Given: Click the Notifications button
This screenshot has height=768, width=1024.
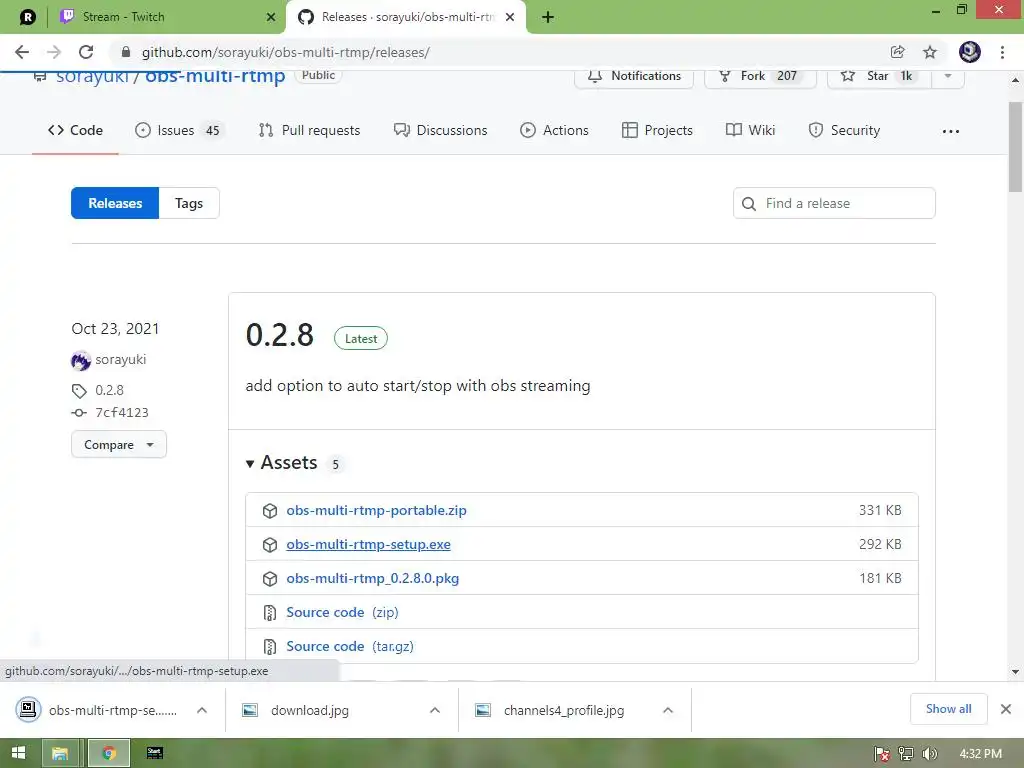Looking at the screenshot, I should pyautogui.click(x=633, y=76).
